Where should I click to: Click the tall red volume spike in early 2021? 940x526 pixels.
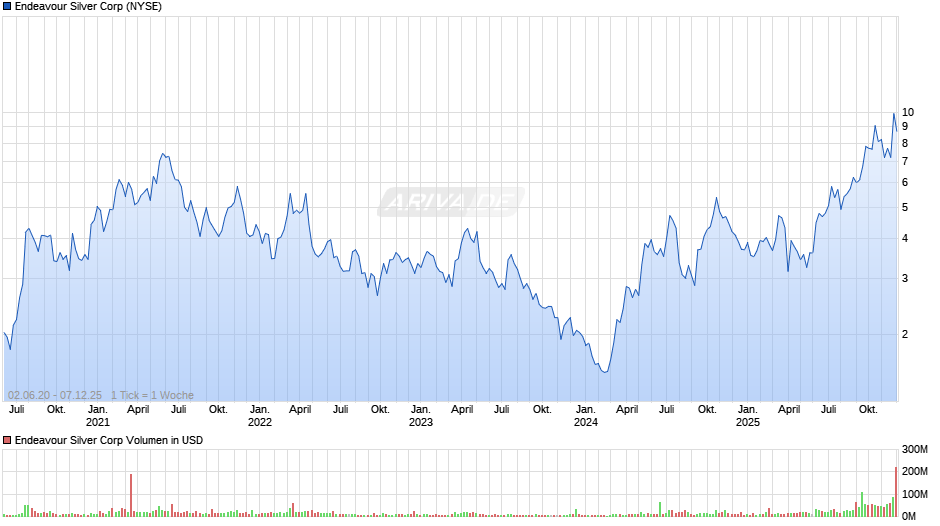(131, 495)
